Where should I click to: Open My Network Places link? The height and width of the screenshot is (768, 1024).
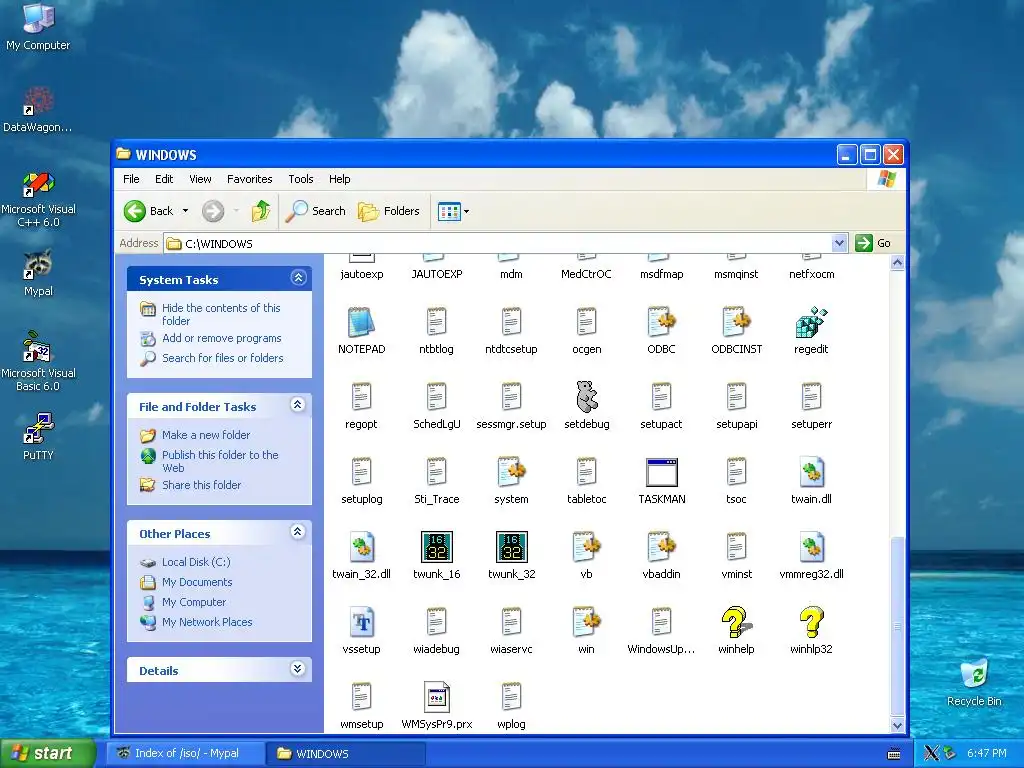[x=207, y=622]
